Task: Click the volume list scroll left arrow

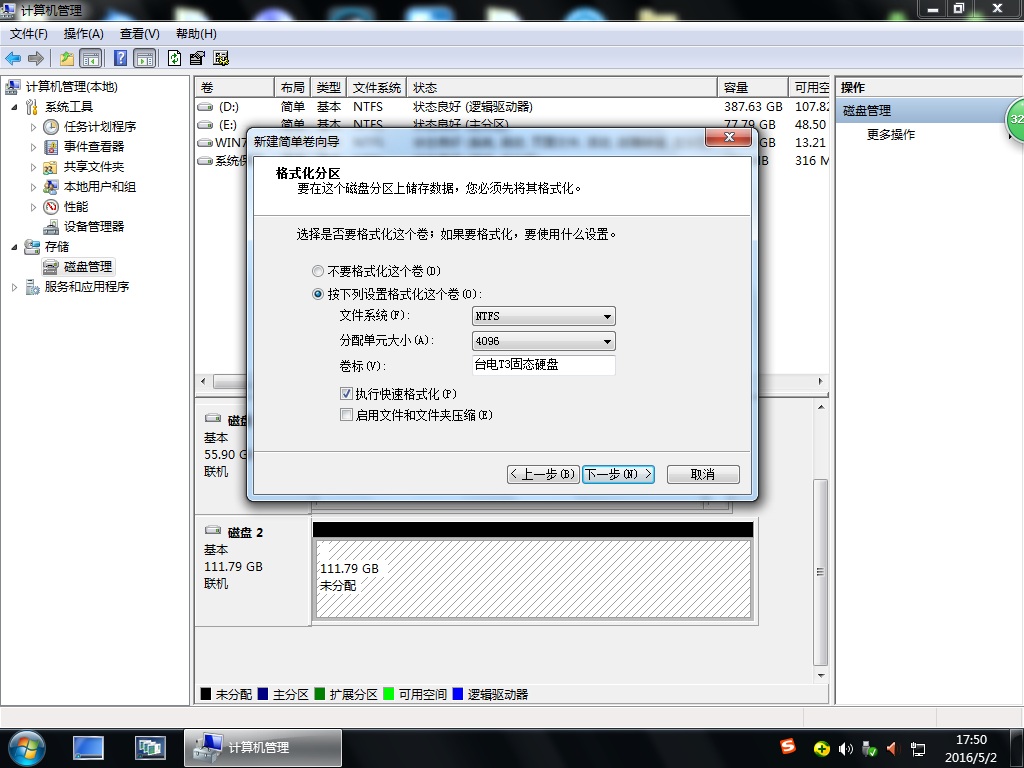Action: (203, 381)
